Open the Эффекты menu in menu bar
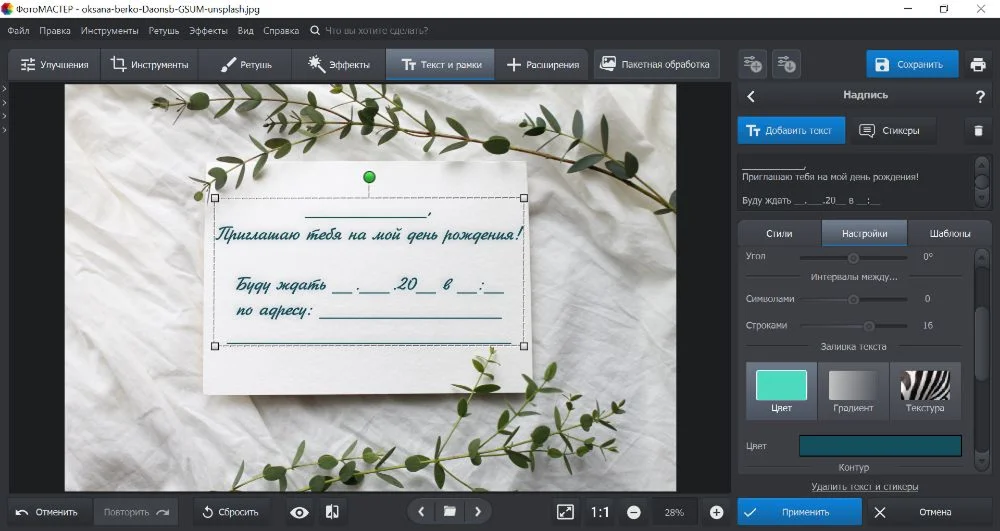Screen dimensions: 1000x531 pos(208,31)
